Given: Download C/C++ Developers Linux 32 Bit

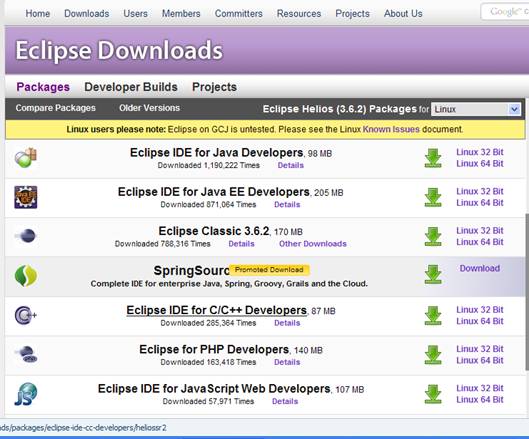Looking at the screenshot, I should pyautogui.click(x=479, y=310).
